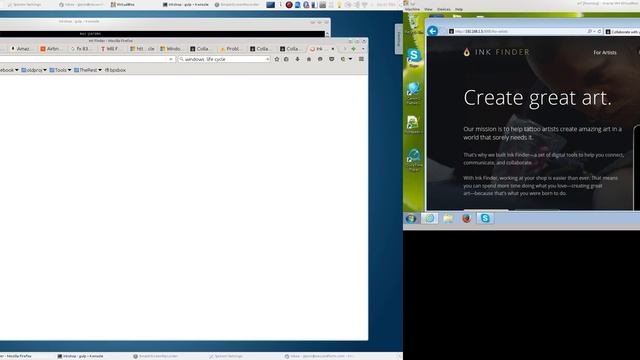
Task: Click the blue screen icon in the top panel
Action: 270,5
